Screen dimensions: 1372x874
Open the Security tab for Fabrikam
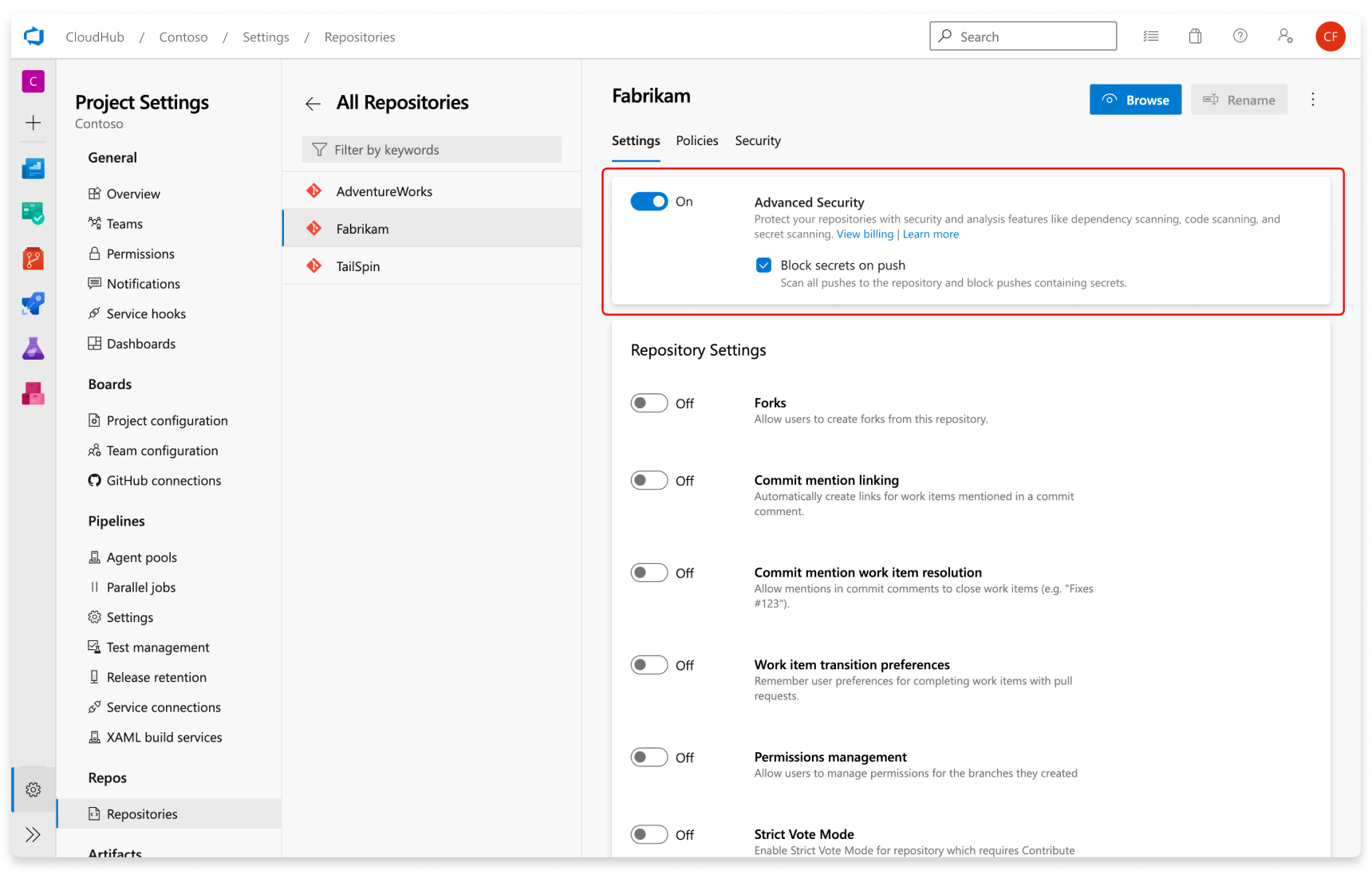pyautogui.click(x=757, y=140)
